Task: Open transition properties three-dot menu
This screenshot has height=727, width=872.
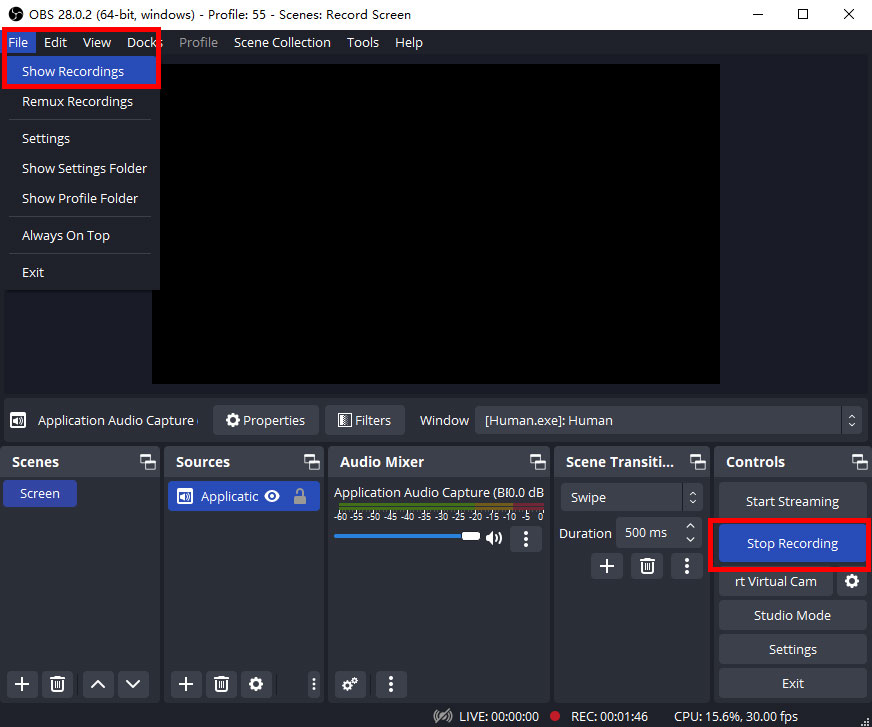Action: pyautogui.click(x=687, y=566)
